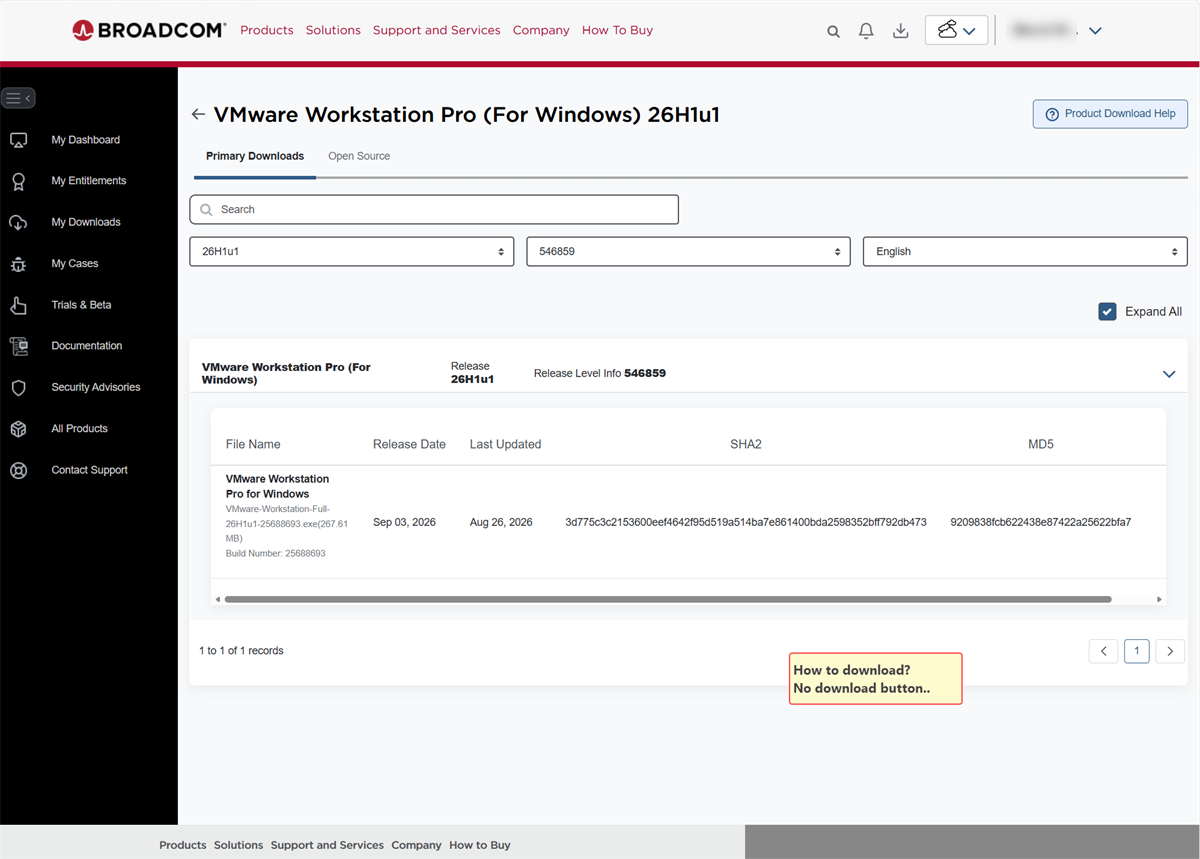Collapse the VMware Workstation Pro section chevron
Viewport: 1200px width, 859px height.
1169,374
